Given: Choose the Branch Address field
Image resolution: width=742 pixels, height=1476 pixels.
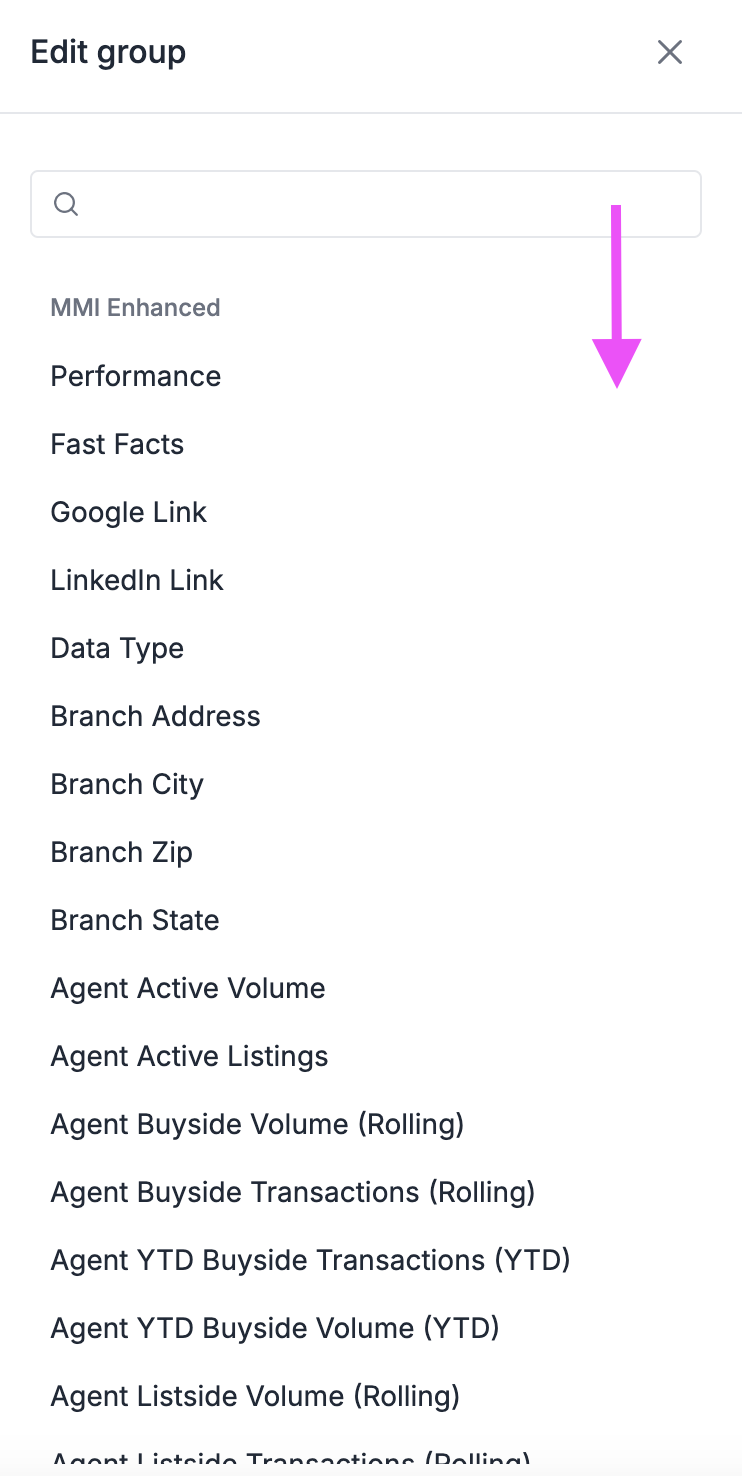Looking at the screenshot, I should [155, 716].
